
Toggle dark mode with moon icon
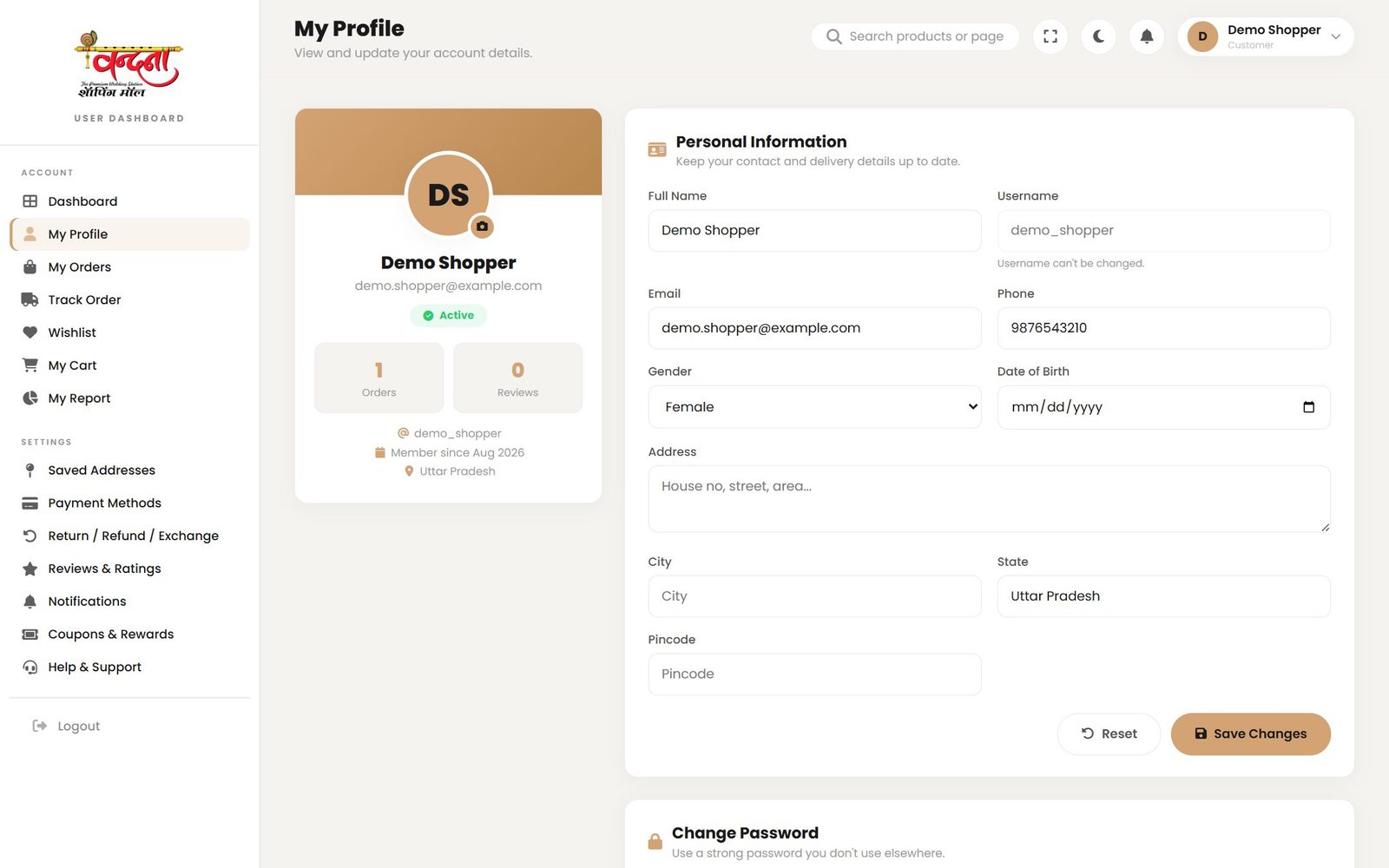pyautogui.click(x=1098, y=36)
